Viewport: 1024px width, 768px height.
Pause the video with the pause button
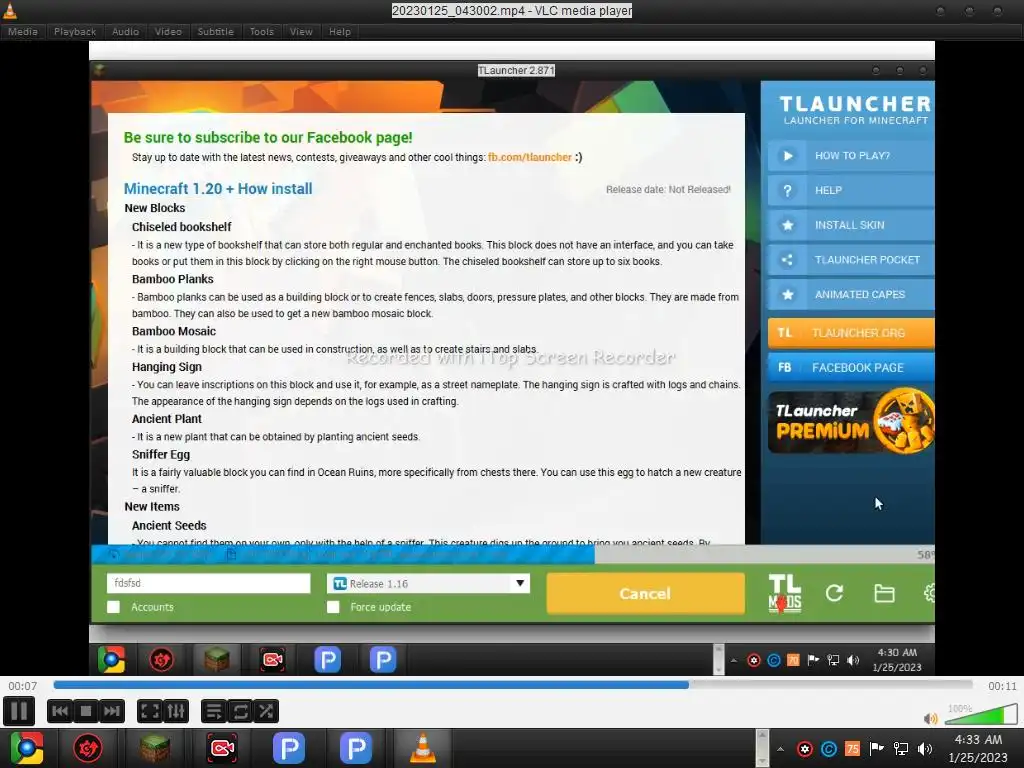(19, 711)
